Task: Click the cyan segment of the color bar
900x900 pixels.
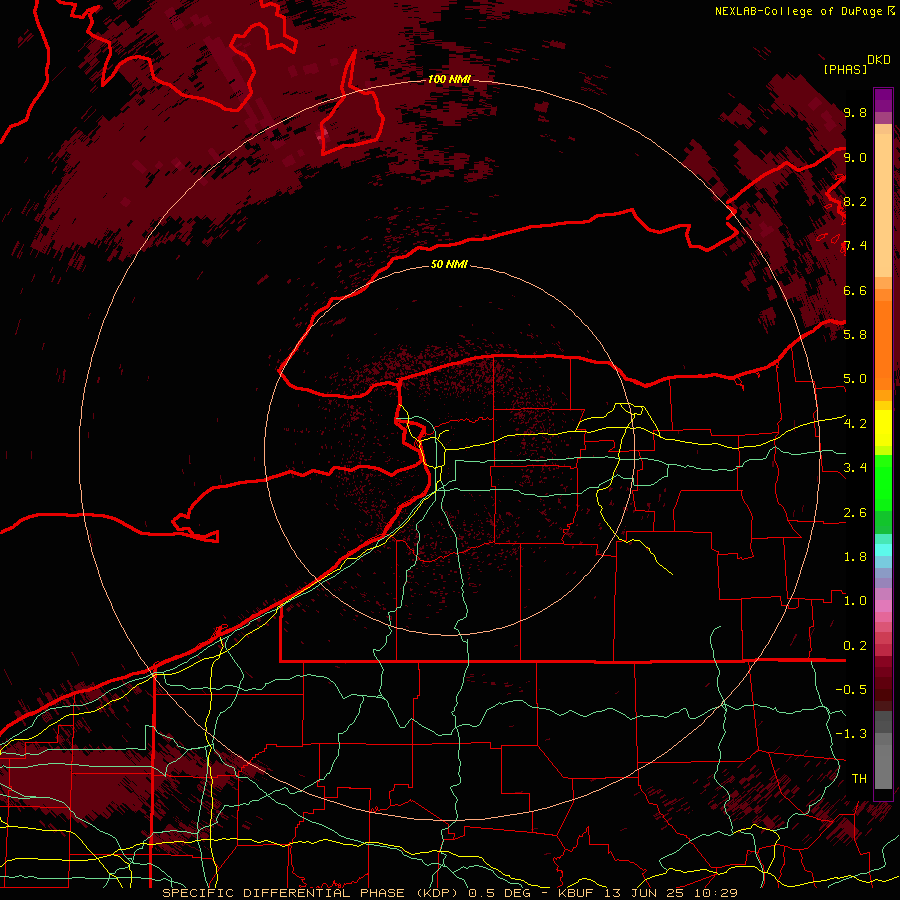Action: 883,550
